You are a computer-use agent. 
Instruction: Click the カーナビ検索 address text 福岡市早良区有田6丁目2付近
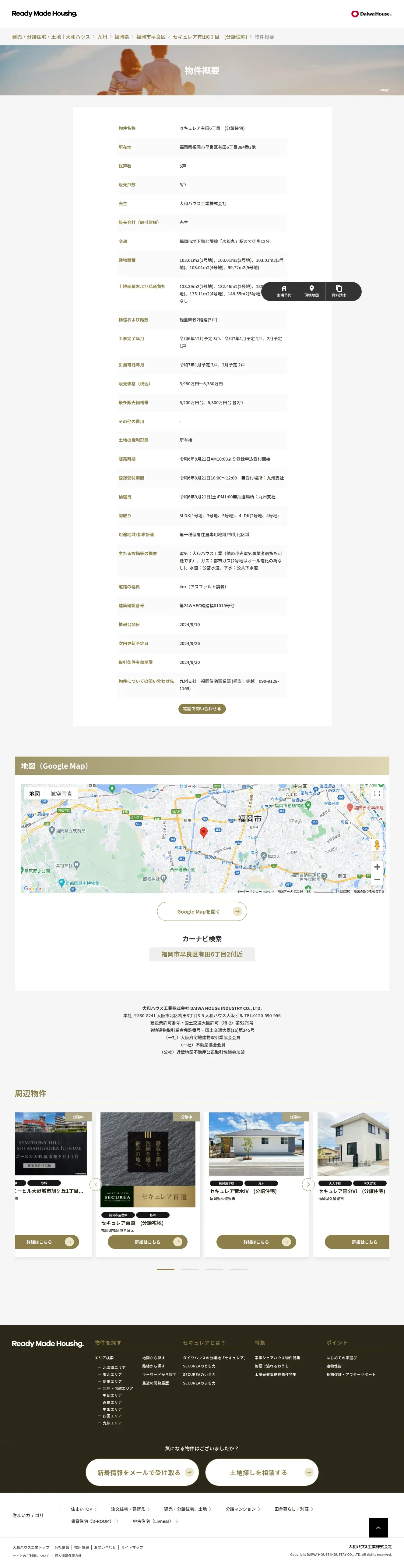click(202, 954)
